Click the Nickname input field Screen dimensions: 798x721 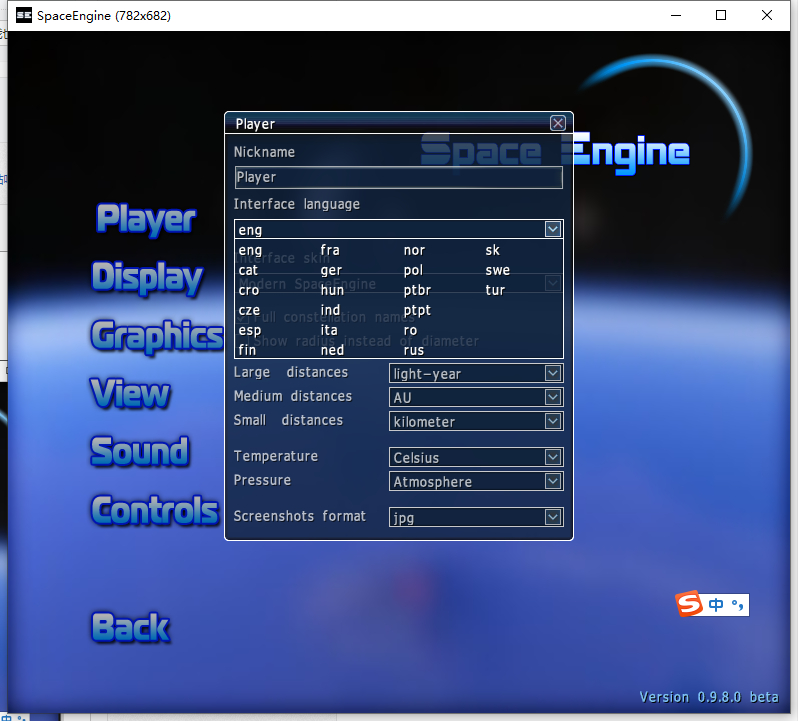[398, 177]
